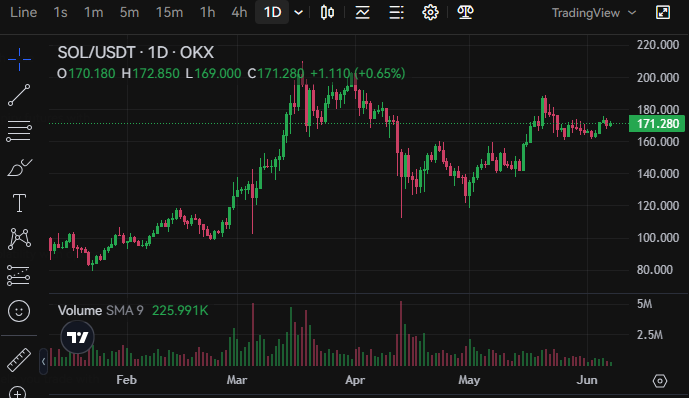Click the Mar label on time axis
Viewport: 689px width, 398px height.
point(237,380)
